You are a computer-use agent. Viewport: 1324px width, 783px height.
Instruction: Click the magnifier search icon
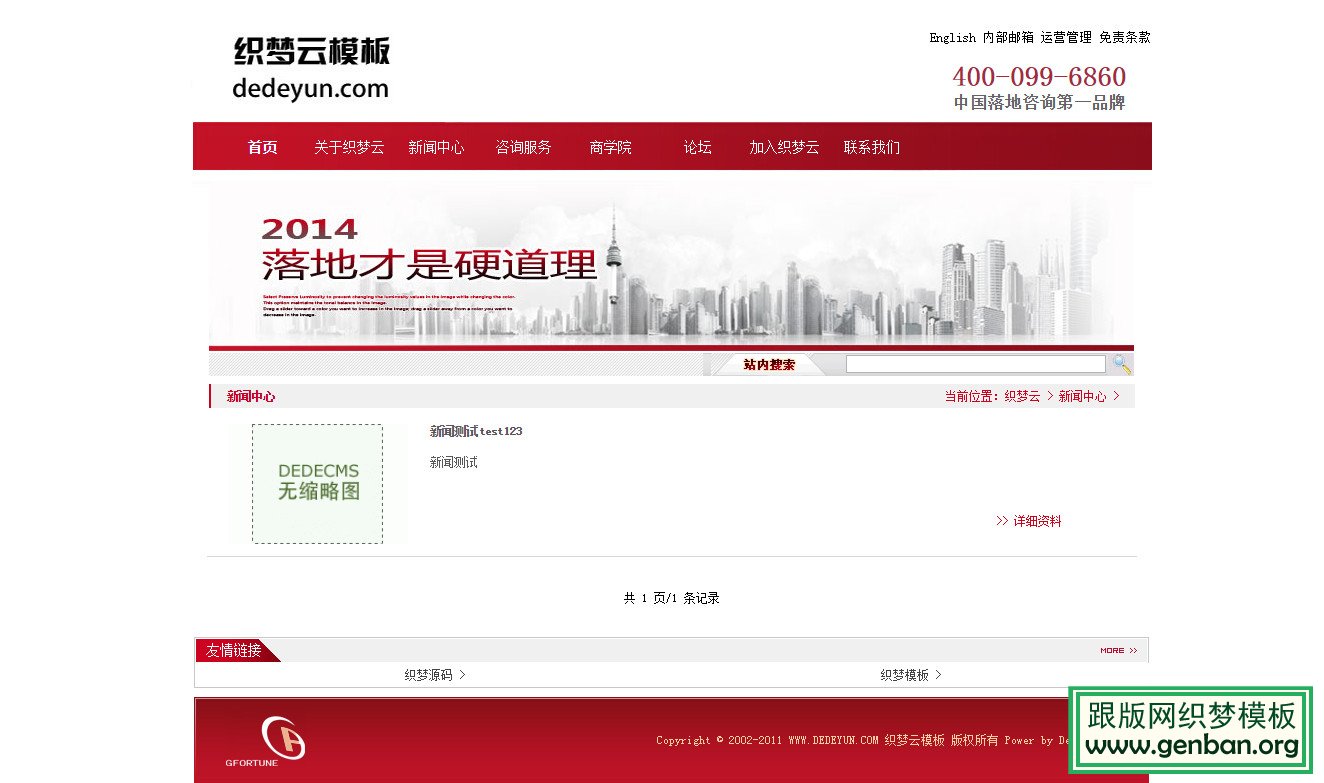click(1121, 363)
